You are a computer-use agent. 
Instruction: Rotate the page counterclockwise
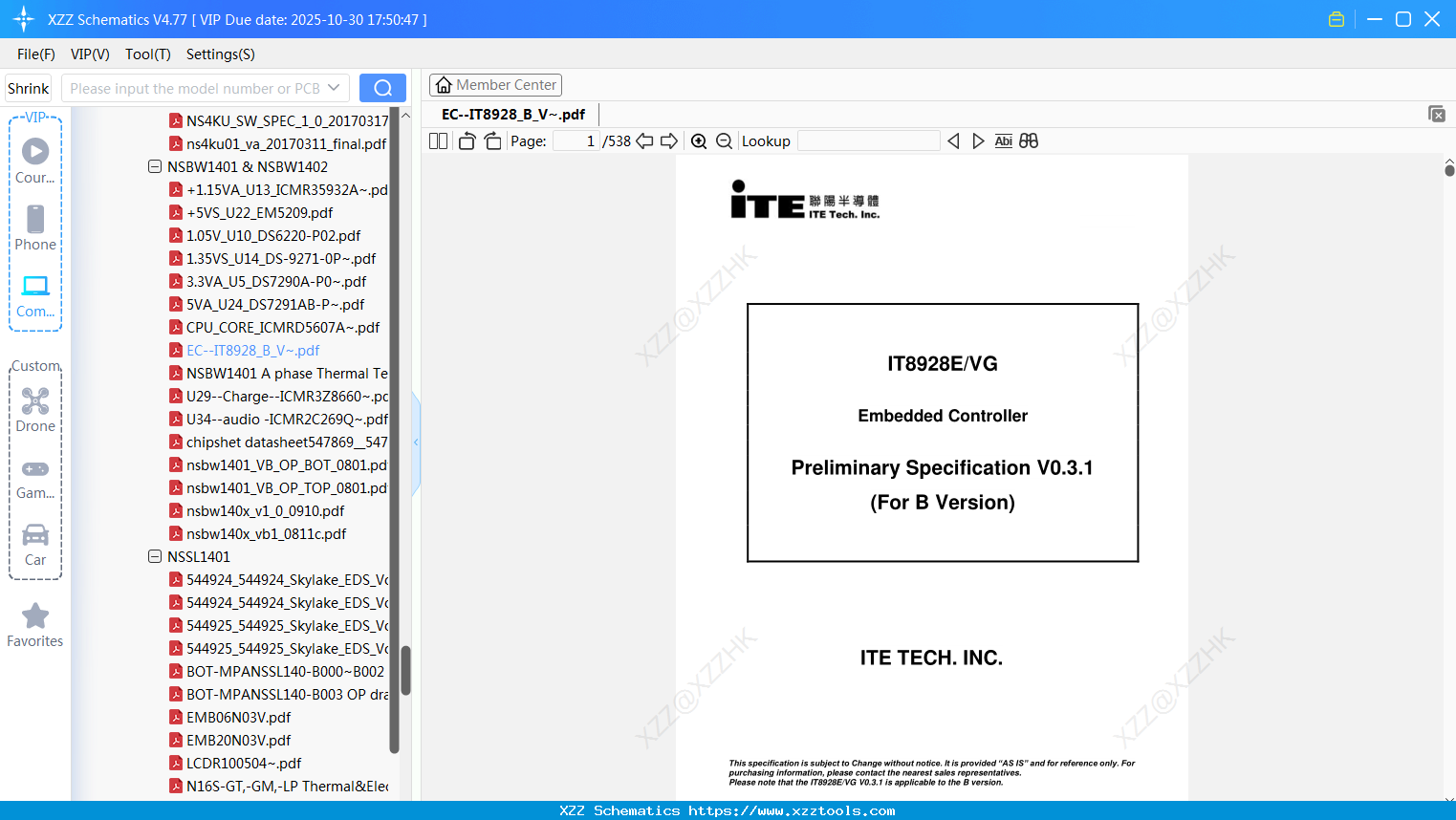point(467,141)
